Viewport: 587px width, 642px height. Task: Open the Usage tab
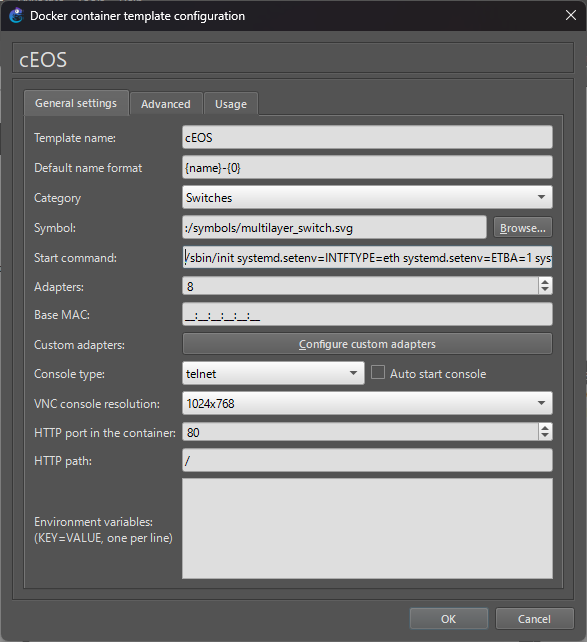(x=231, y=104)
